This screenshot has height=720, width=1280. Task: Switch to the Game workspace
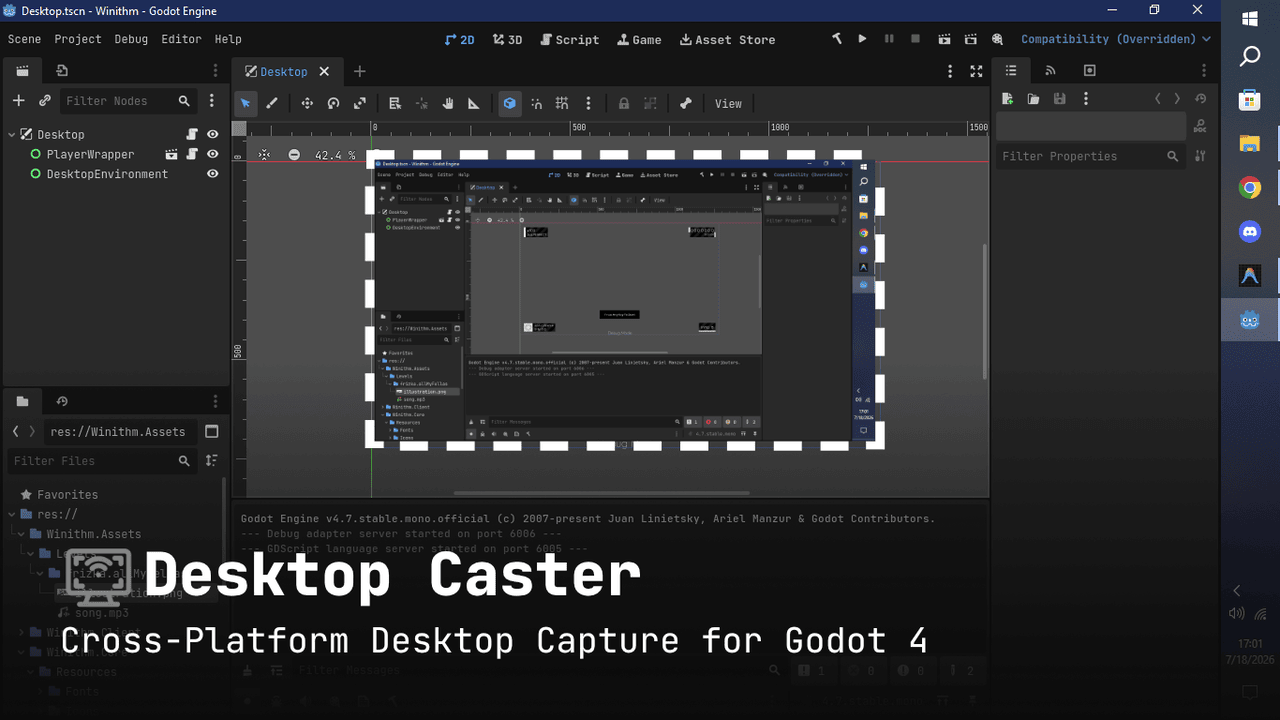coord(639,39)
